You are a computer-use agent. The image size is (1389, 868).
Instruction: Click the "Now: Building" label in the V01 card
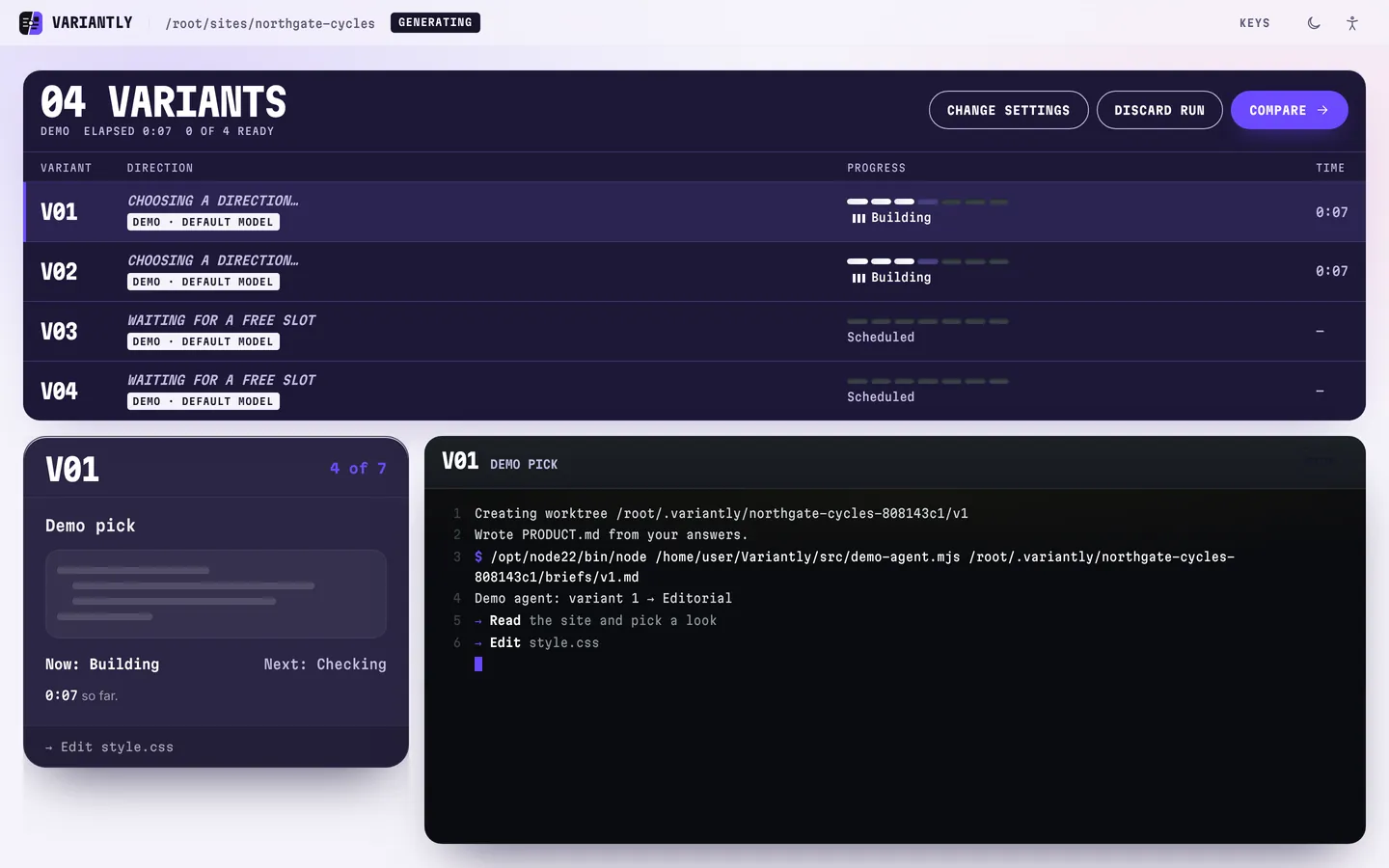pos(102,665)
